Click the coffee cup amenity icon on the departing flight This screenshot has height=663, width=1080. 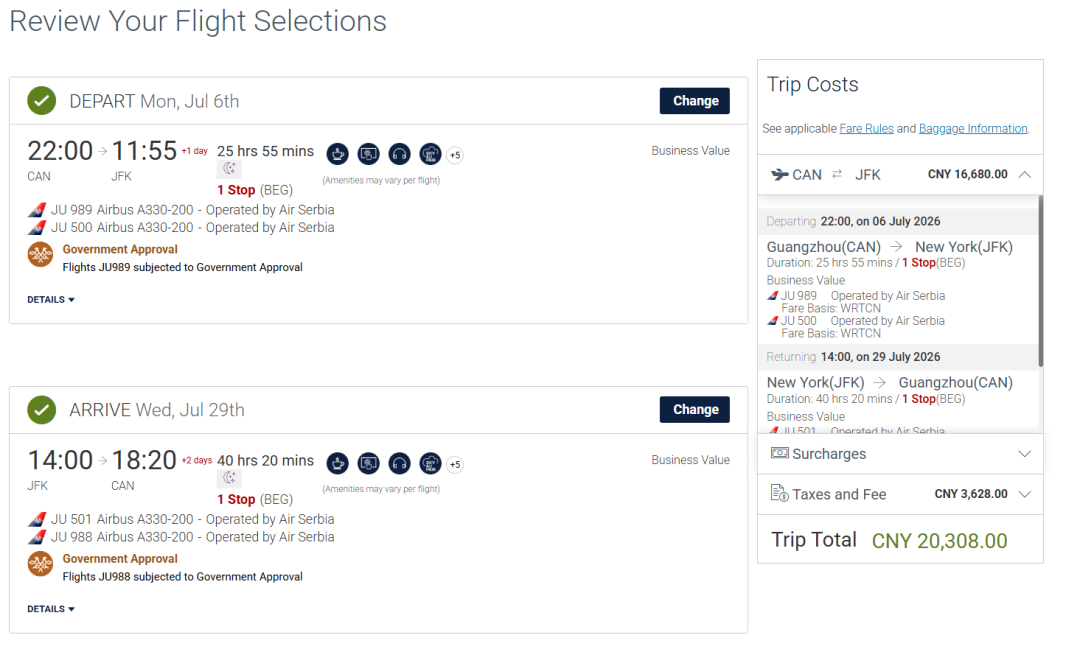coord(338,154)
